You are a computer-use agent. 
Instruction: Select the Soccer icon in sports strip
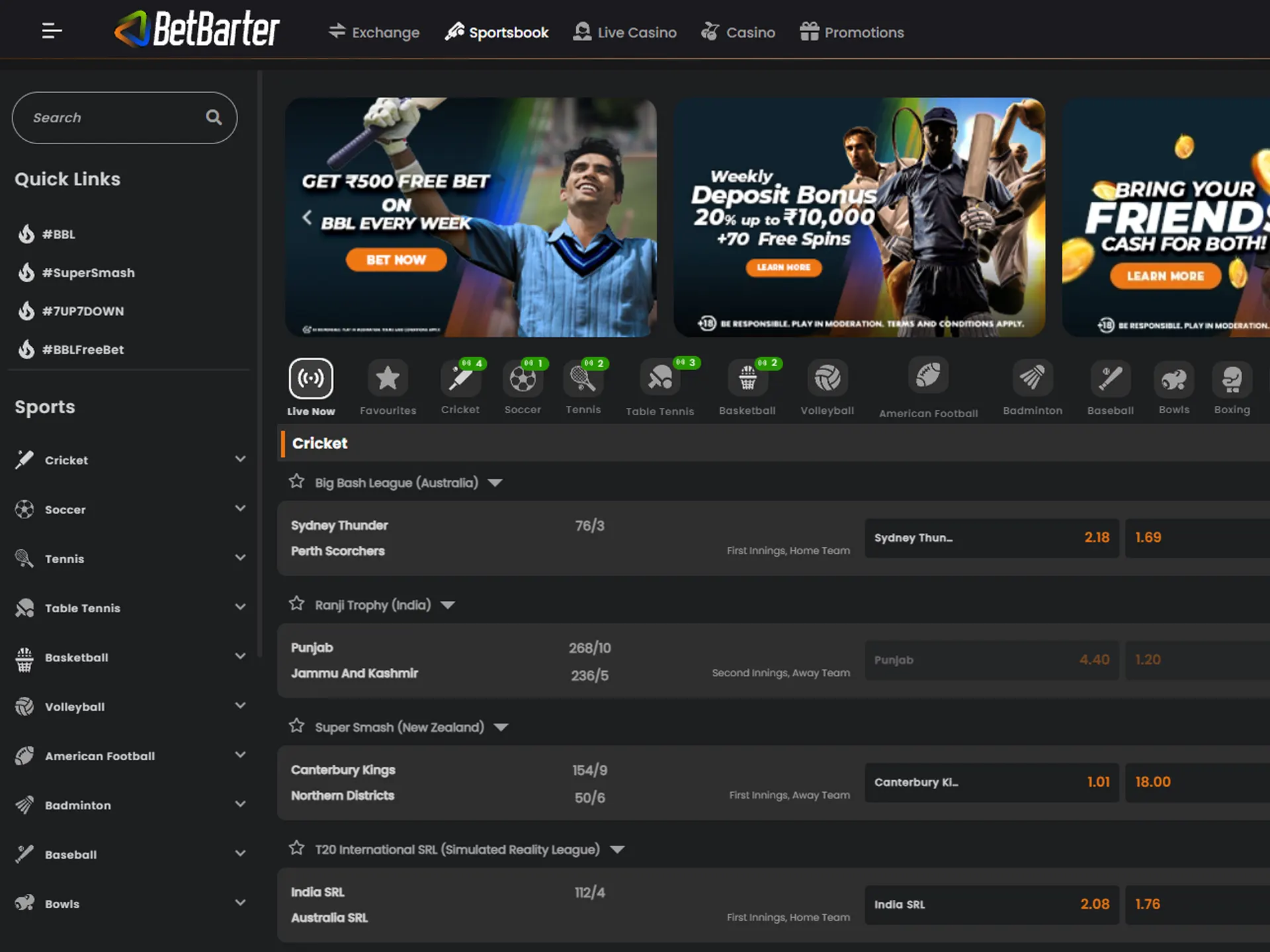(x=523, y=379)
